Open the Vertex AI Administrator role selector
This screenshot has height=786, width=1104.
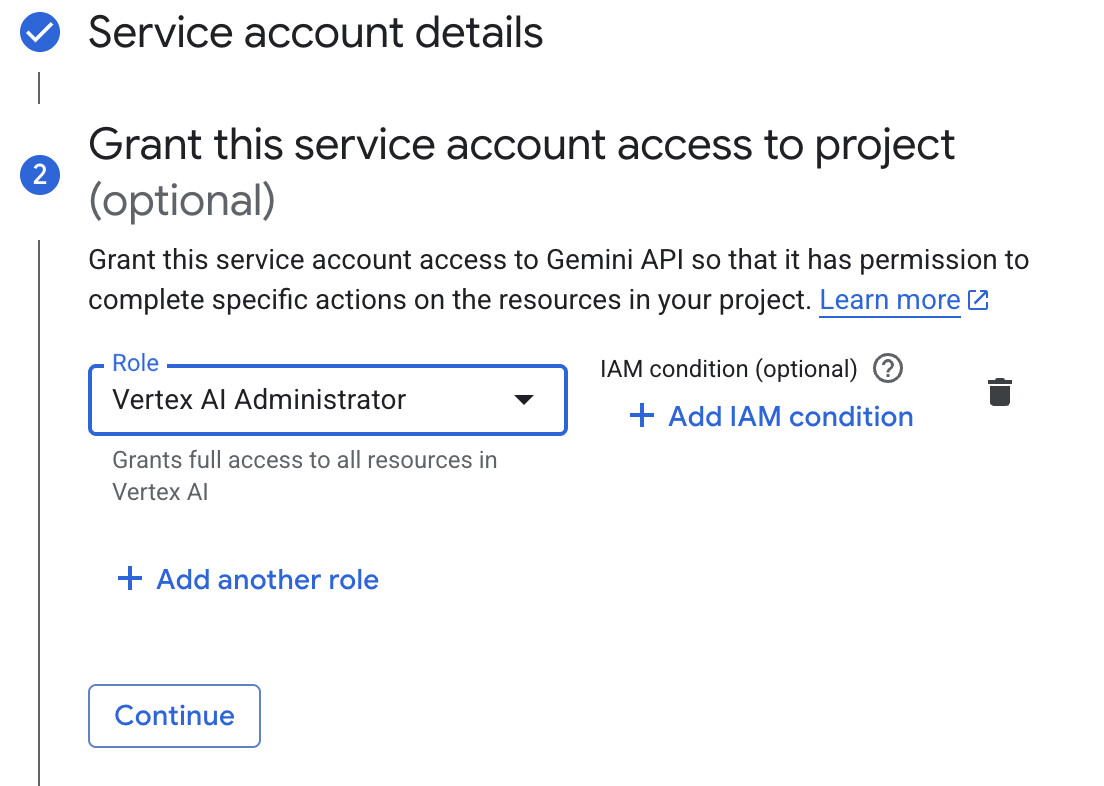tap(300, 400)
